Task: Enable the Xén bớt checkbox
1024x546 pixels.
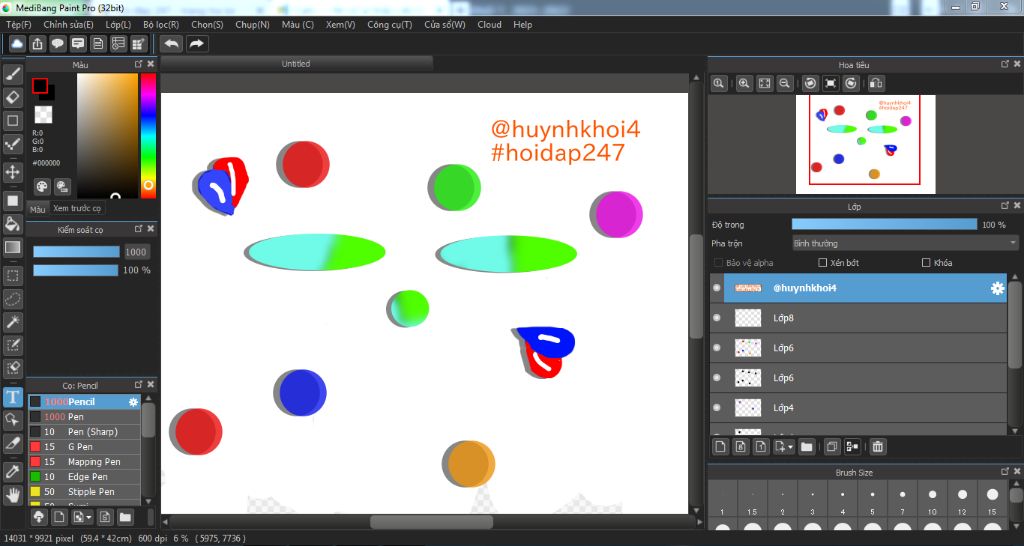Action: (823, 263)
